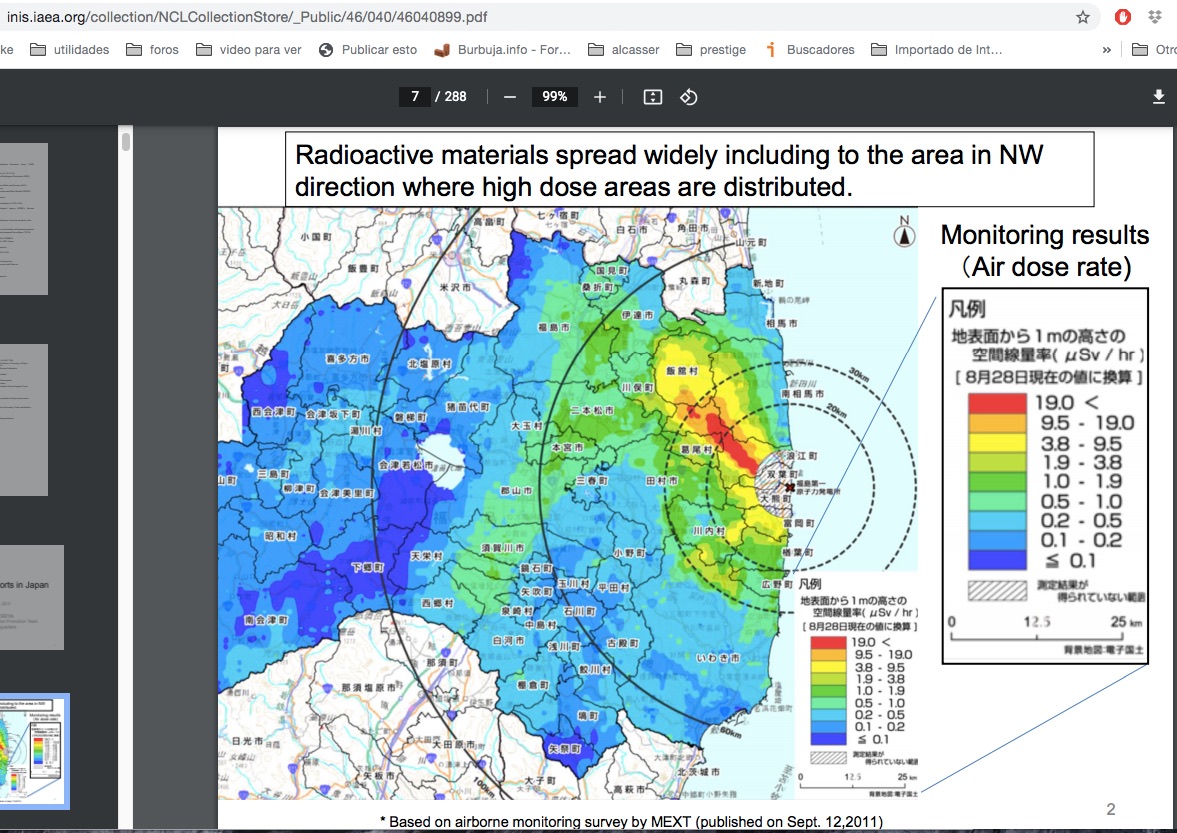Click the zoom out minus icon
Screen dimensions: 1177x833
coord(510,97)
